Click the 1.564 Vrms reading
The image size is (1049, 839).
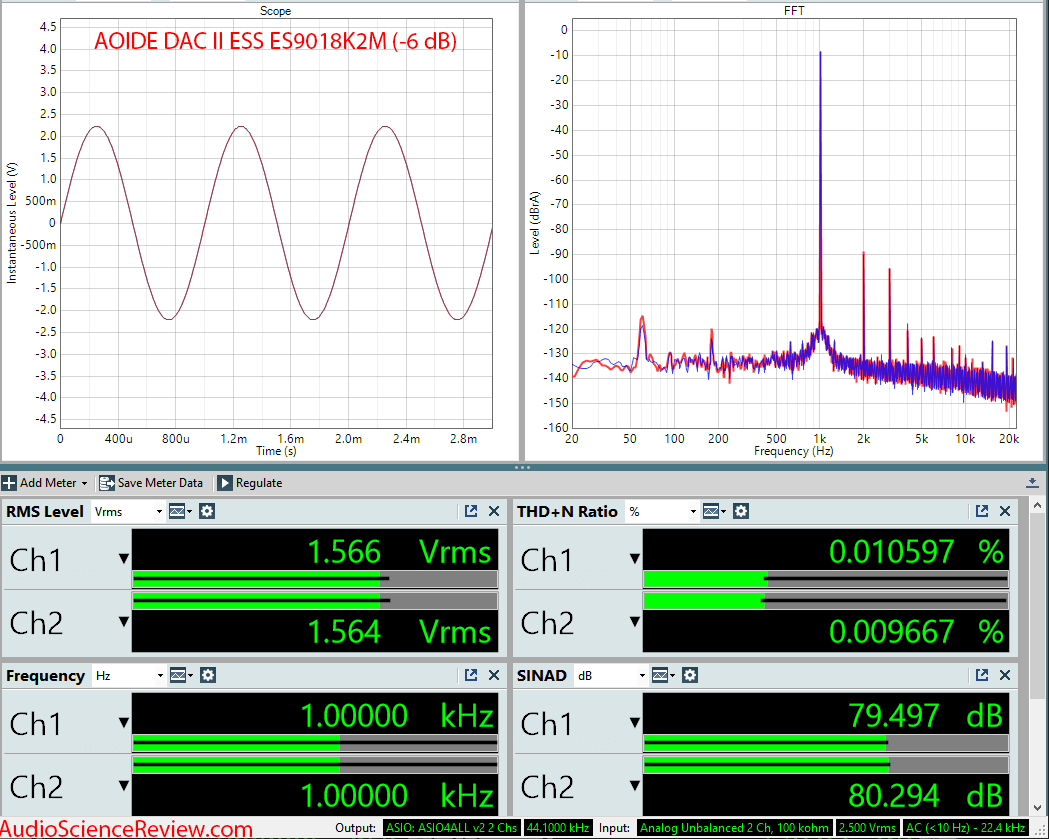[399, 632]
